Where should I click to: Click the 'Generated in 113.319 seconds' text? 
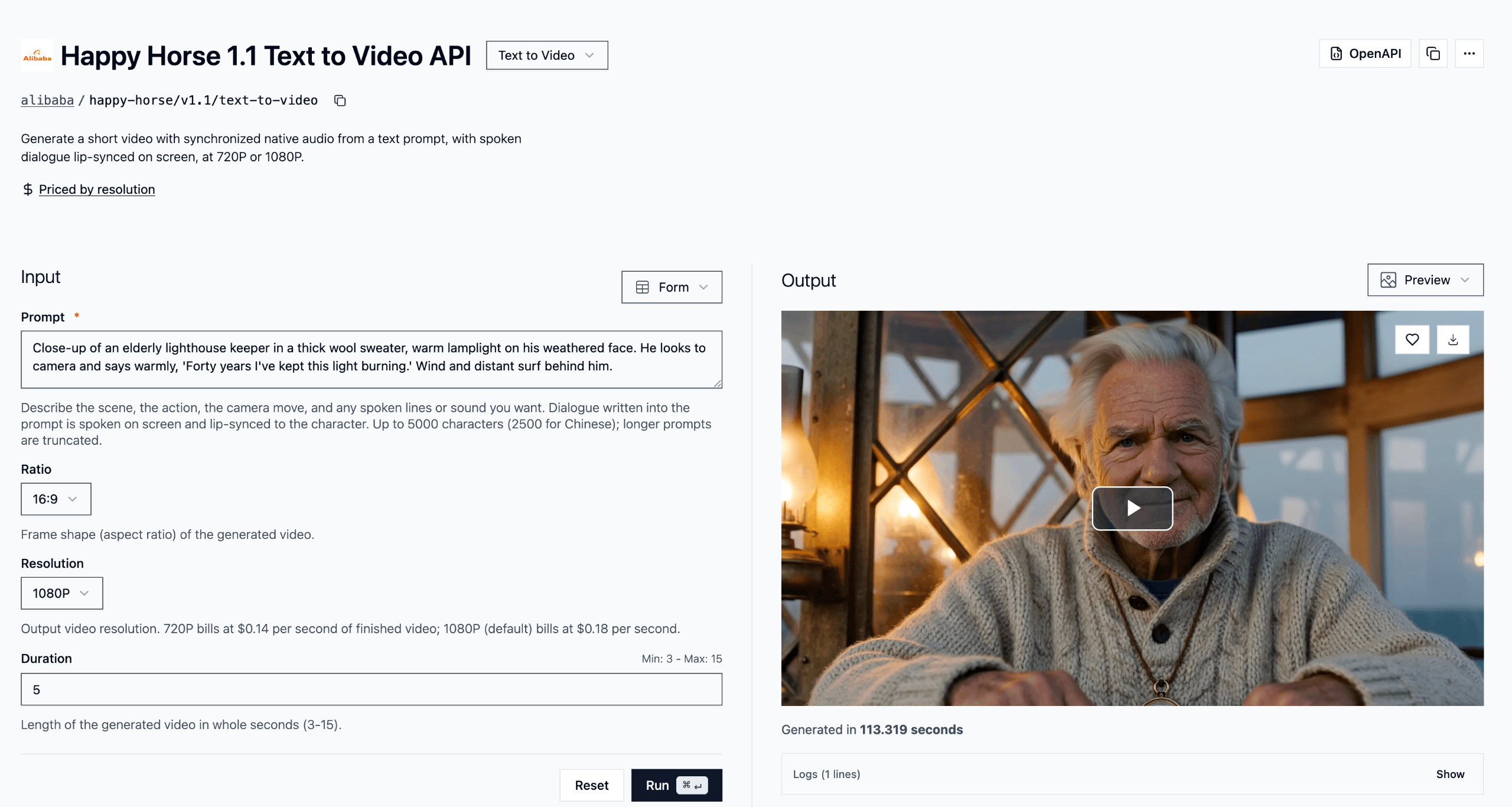click(872, 730)
